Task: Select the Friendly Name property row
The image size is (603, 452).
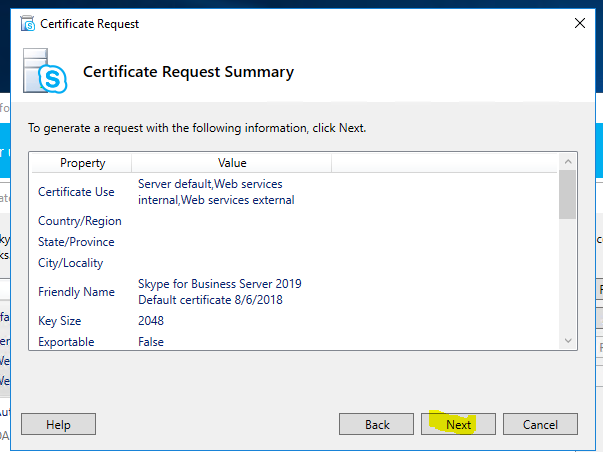Action: pyautogui.click(x=294, y=292)
